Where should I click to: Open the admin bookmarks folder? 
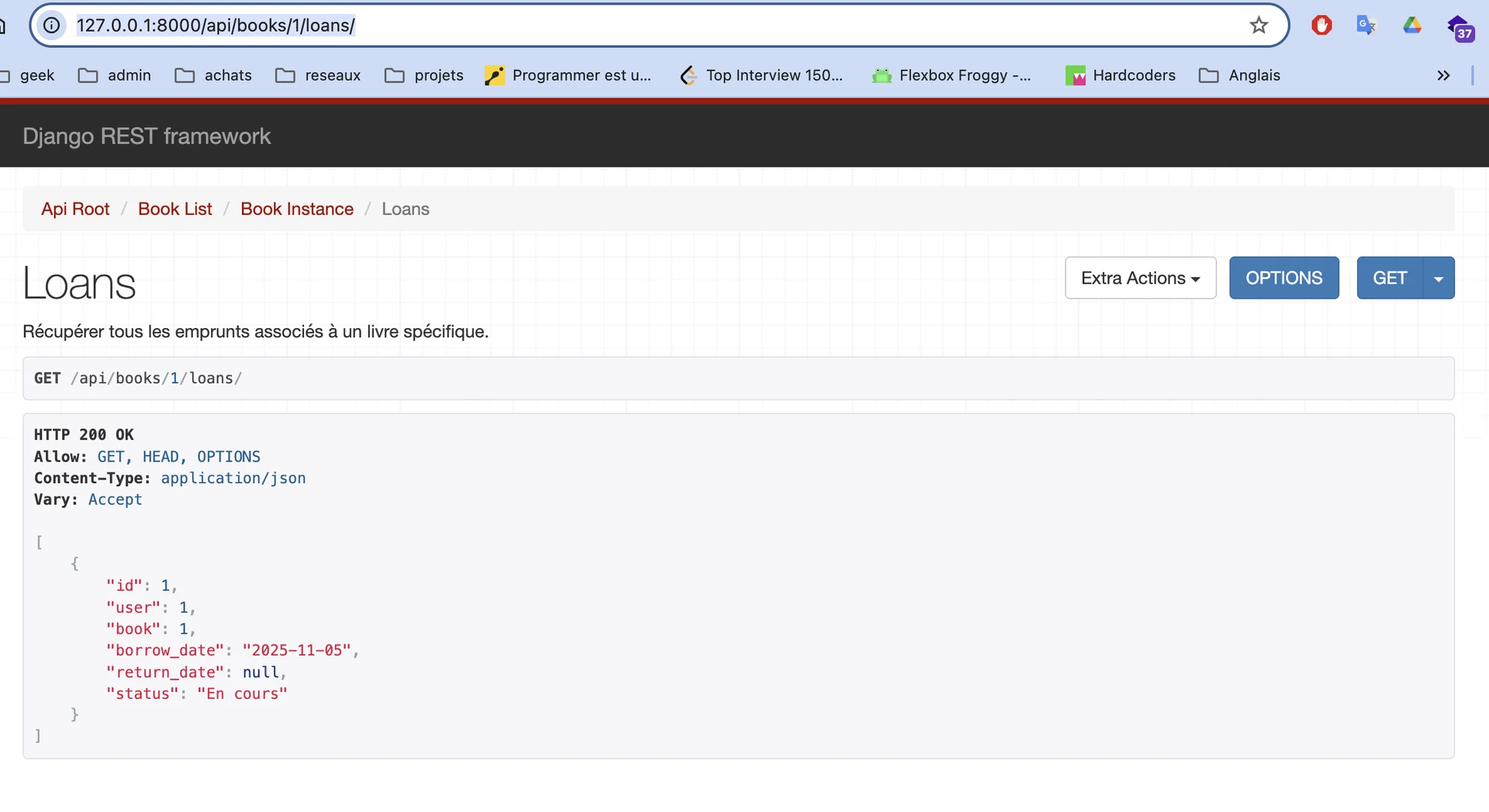[x=115, y=75]
